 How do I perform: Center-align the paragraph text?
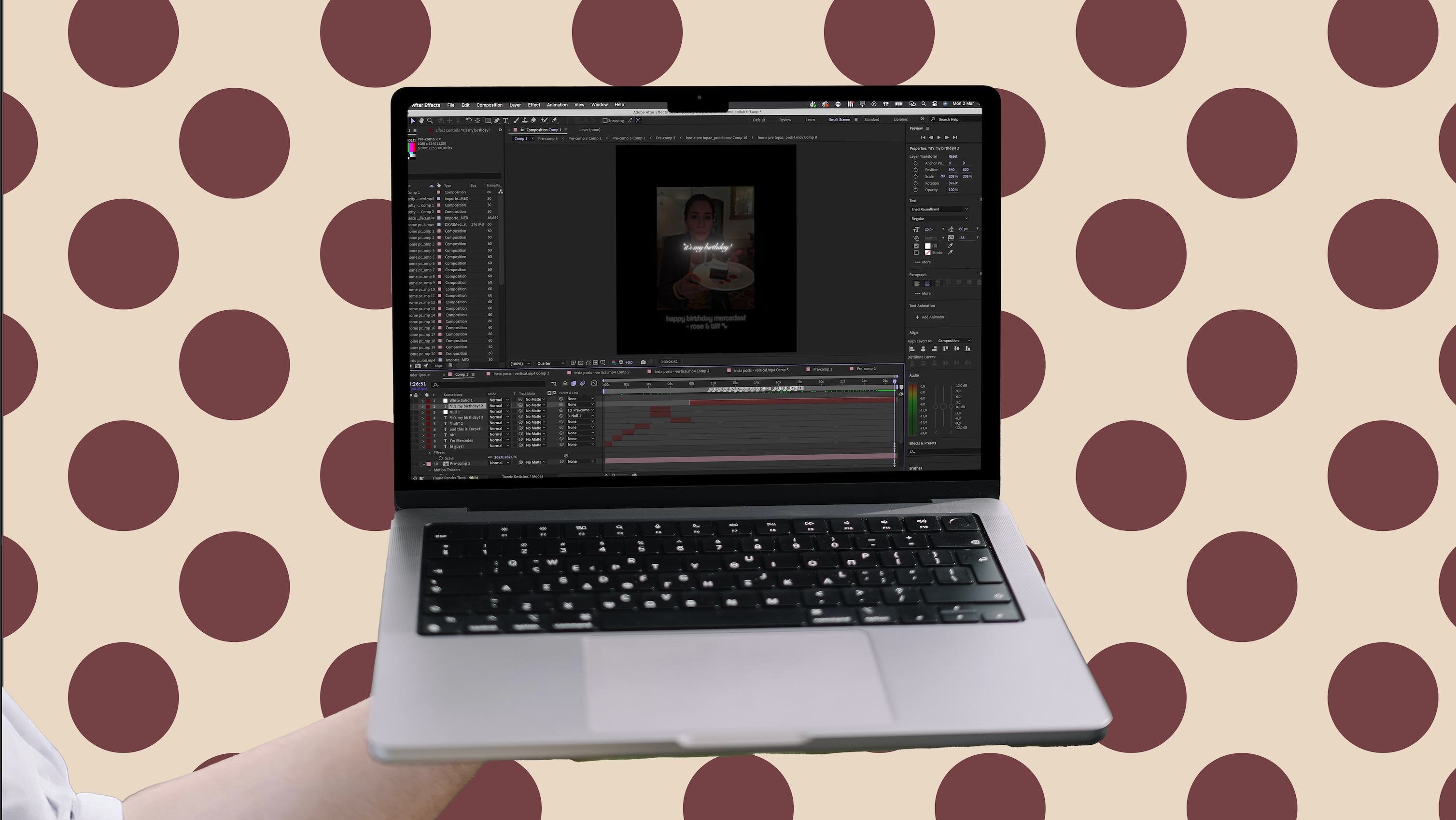coord(927,283)
